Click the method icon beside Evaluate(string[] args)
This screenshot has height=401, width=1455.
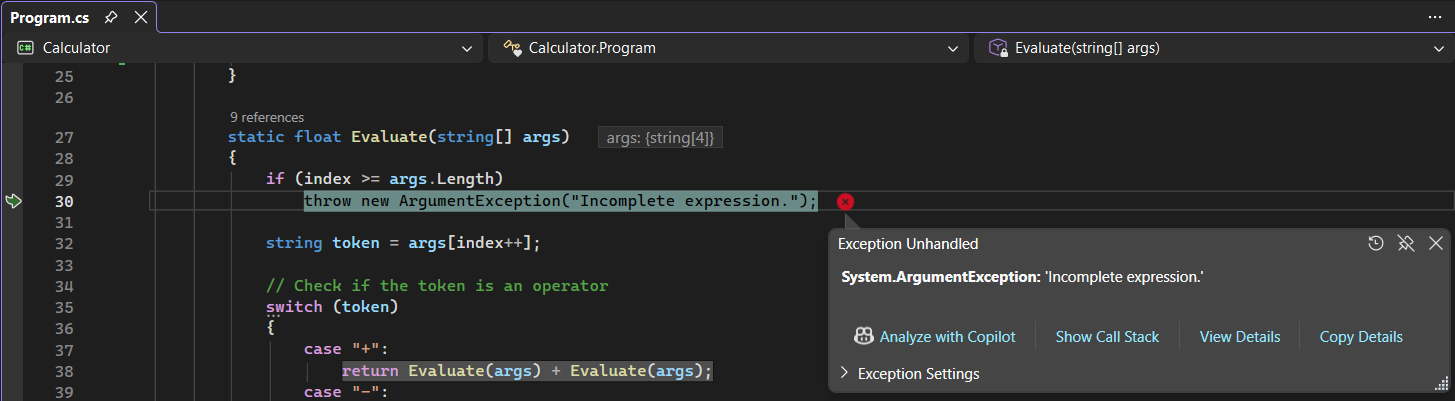[x=998, y=48]
